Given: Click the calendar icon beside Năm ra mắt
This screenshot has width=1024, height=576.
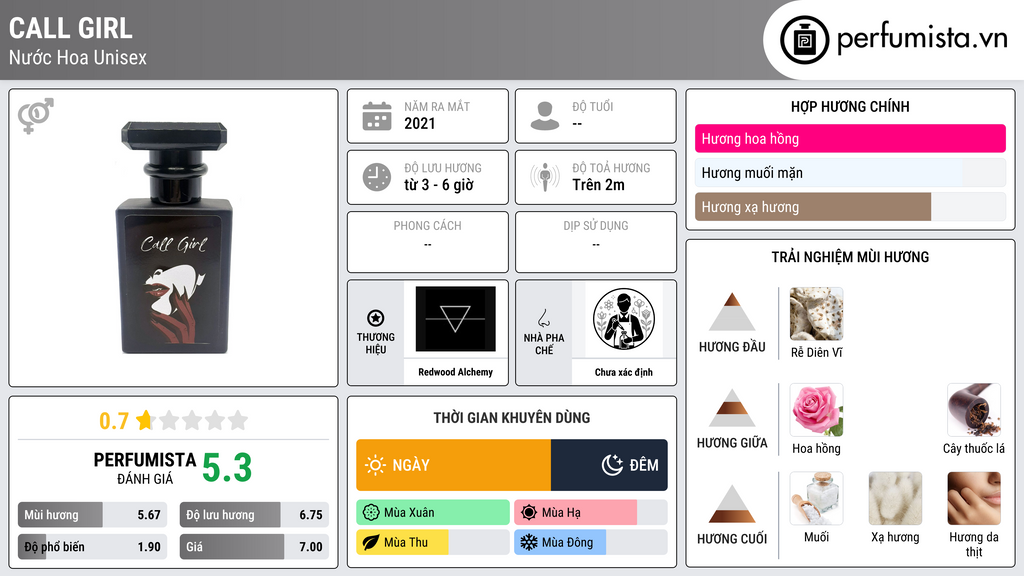Looking at the screenshot, I should click(x=377, y=116).
